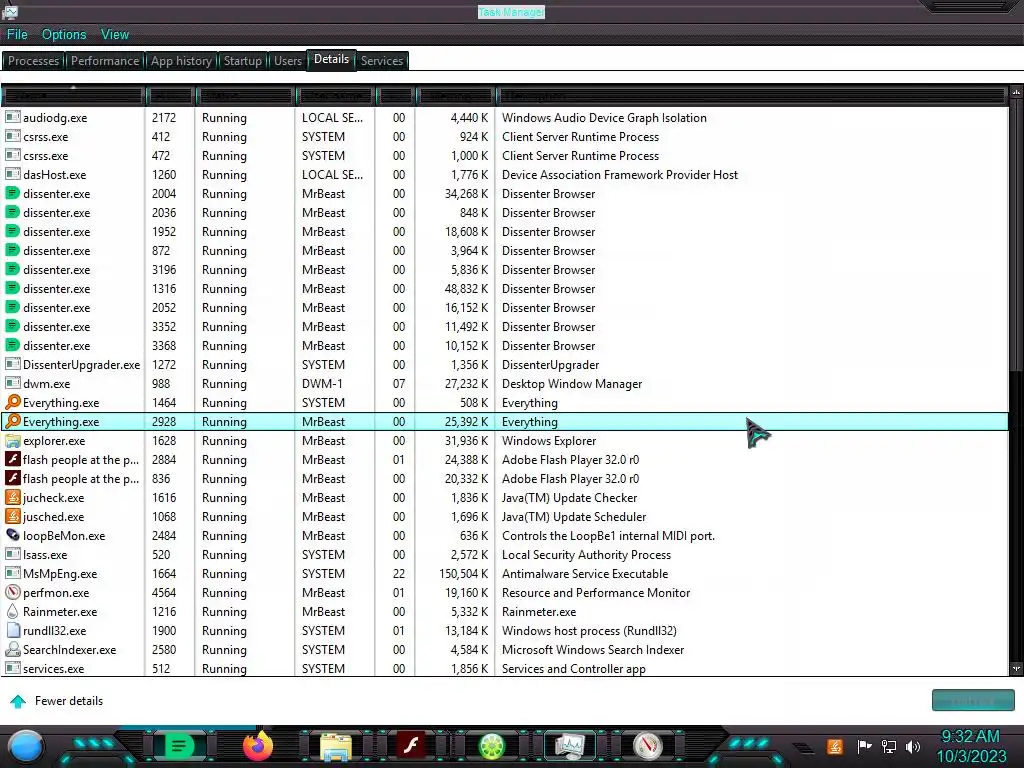Screen dimensions: 1024x768
Task: Click the Fewer details arrow icon
Action: 18,701
